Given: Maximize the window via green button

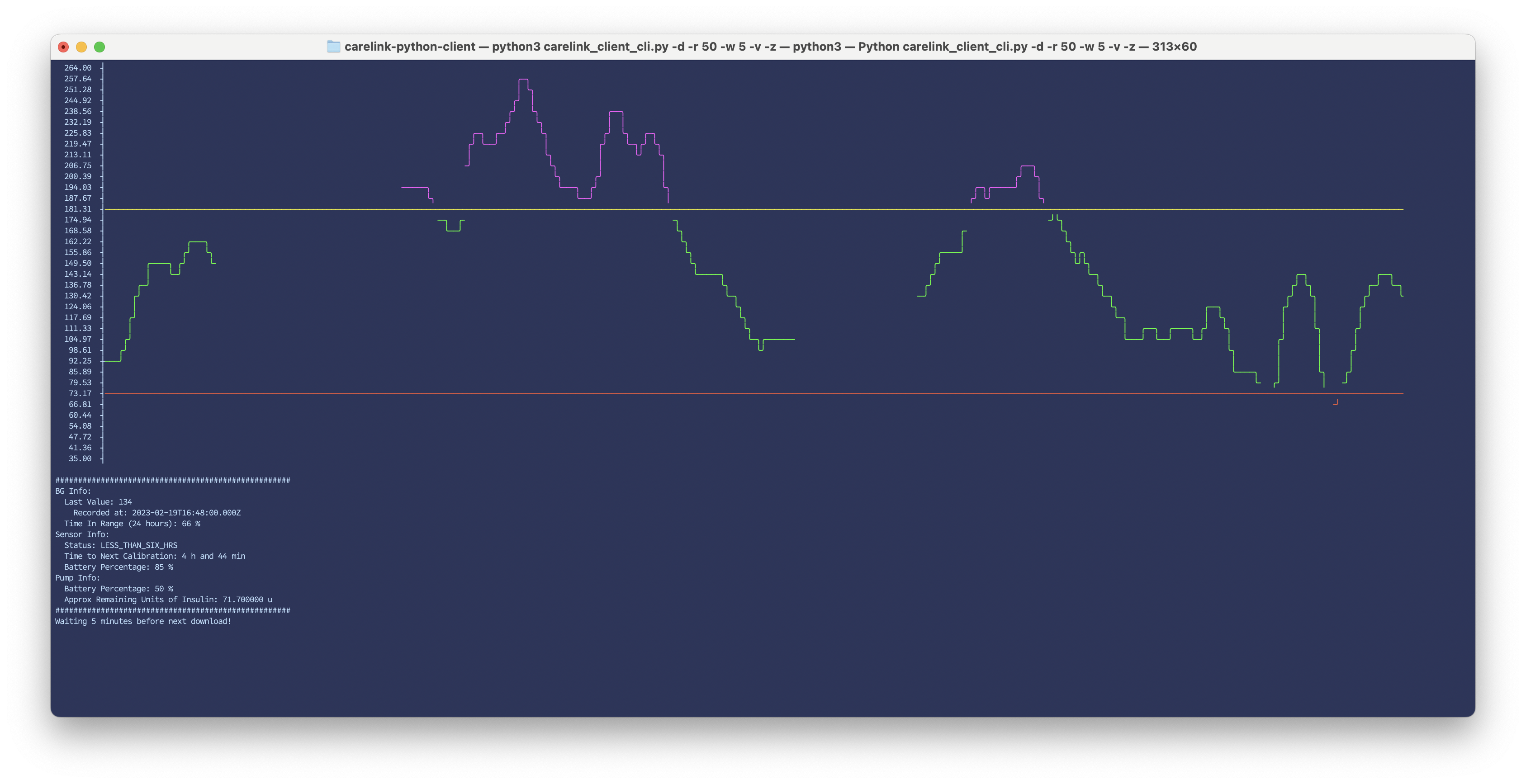Looking at the screenshot, I should (x=100, y=47).
